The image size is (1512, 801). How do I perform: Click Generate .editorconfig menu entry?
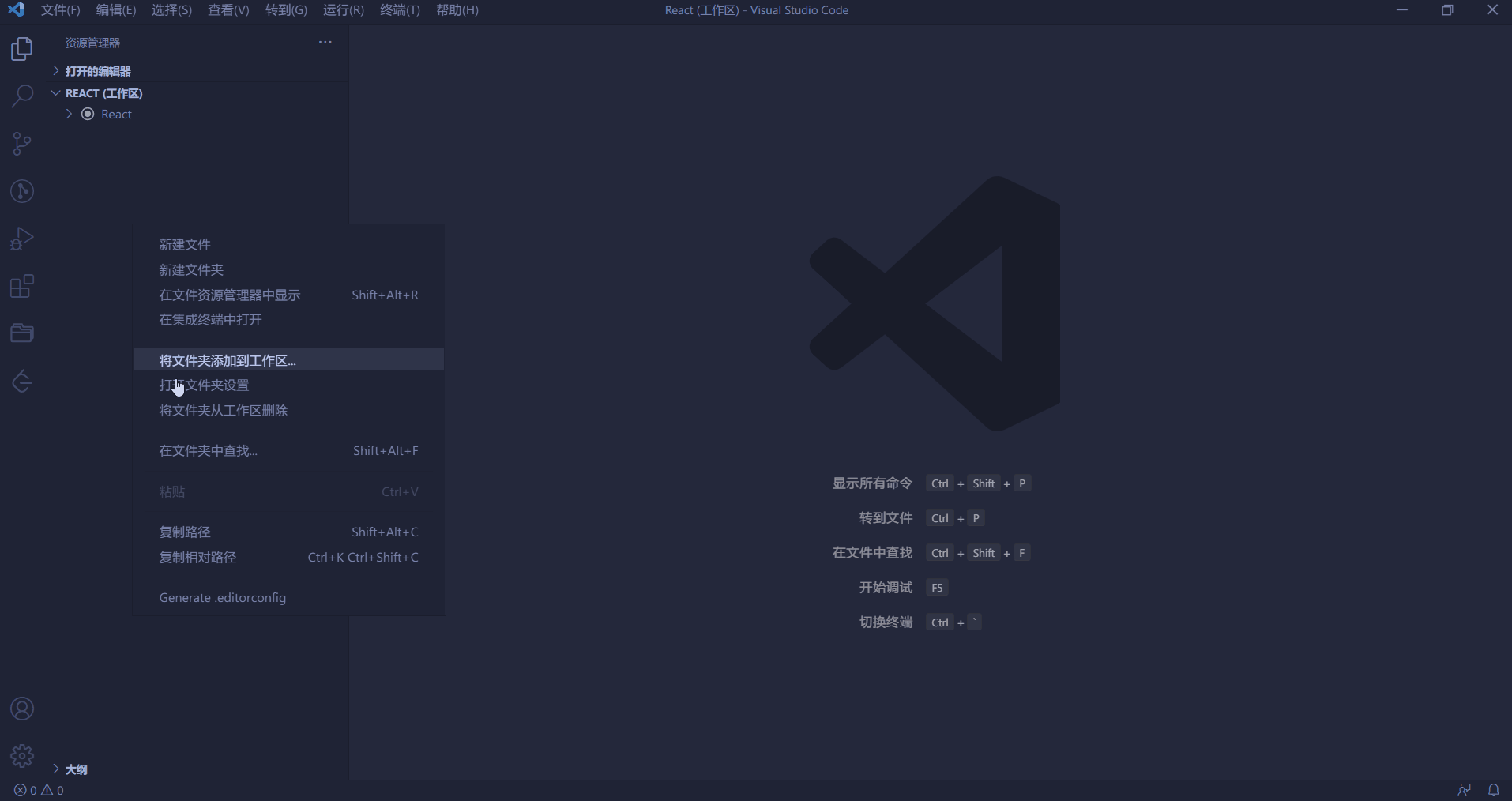click(223, 598)
